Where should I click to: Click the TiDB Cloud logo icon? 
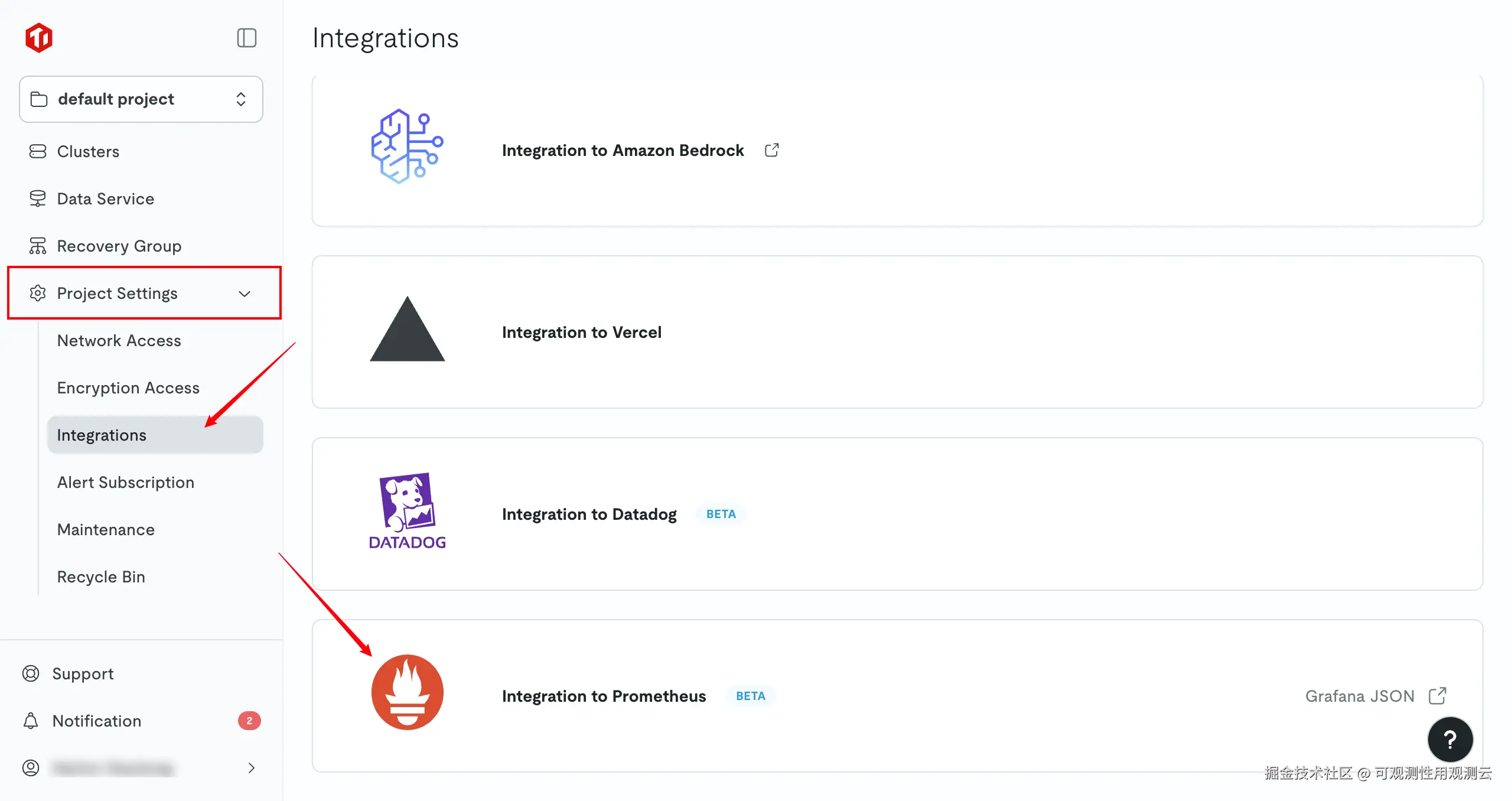[39, 38]
